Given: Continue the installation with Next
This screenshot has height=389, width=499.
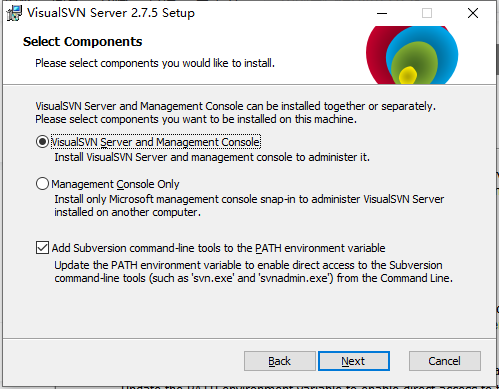Looking at the screenshot, I should pyautogui.click(x=354, y=361).
